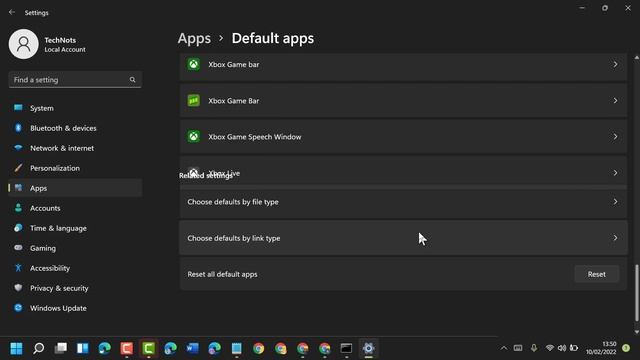Click the back arrow in Settings title bar

pyautogui.click(x=12, y=12)
